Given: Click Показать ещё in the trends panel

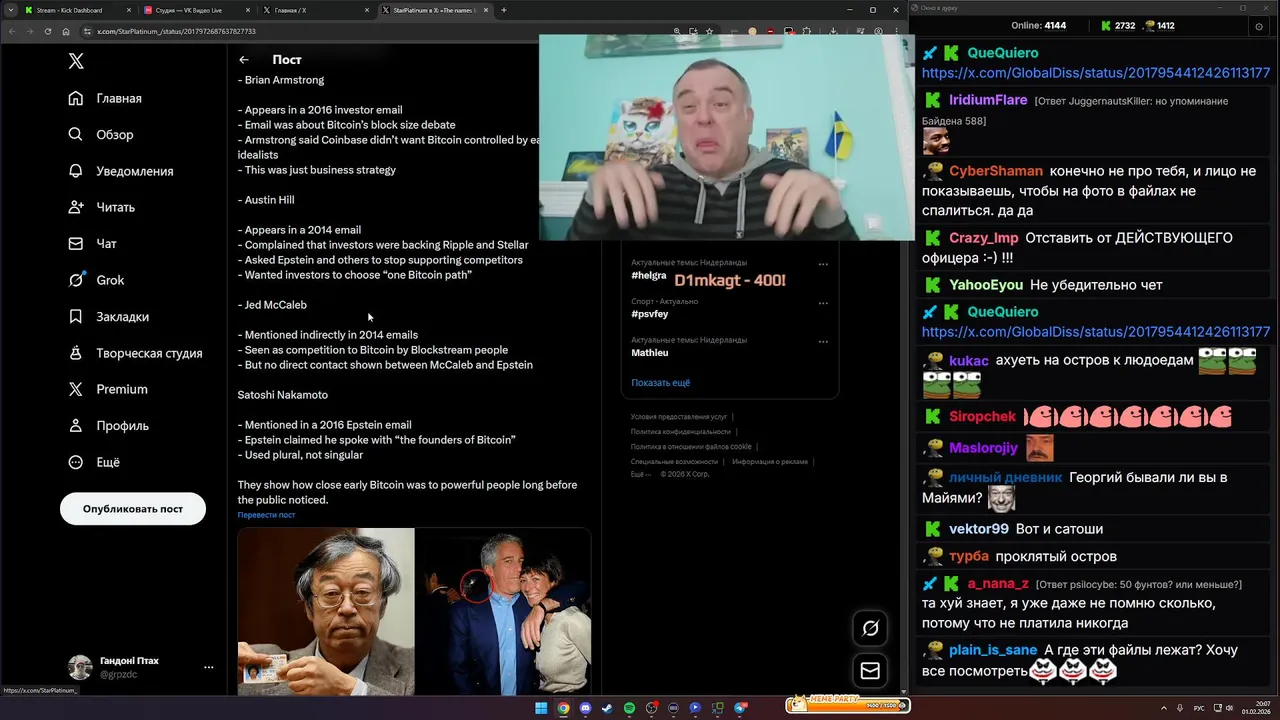Looking at the screenshot, I should point(660,383).
